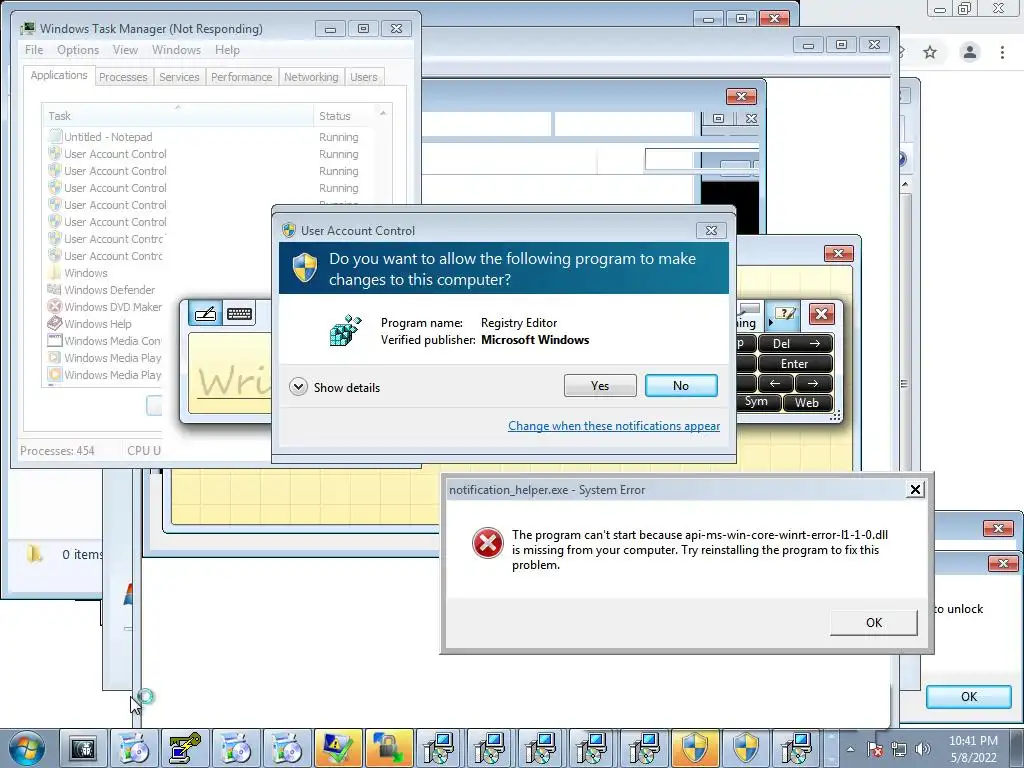Switch to the Applications tab
The height and width of the screenshot is (768, 1024).
click(x=59, y=75)
